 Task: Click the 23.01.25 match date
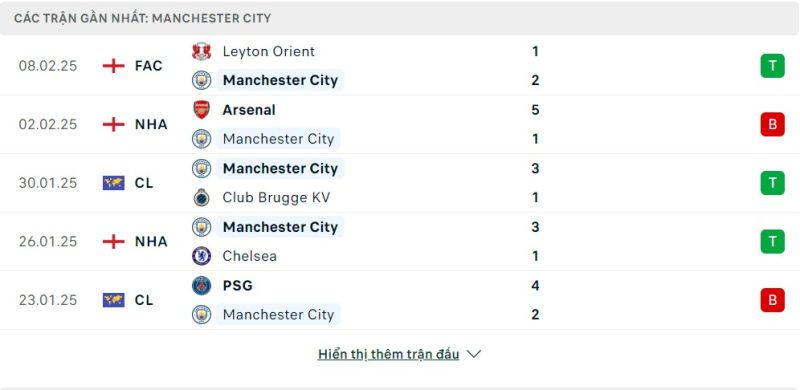point(48,300)
